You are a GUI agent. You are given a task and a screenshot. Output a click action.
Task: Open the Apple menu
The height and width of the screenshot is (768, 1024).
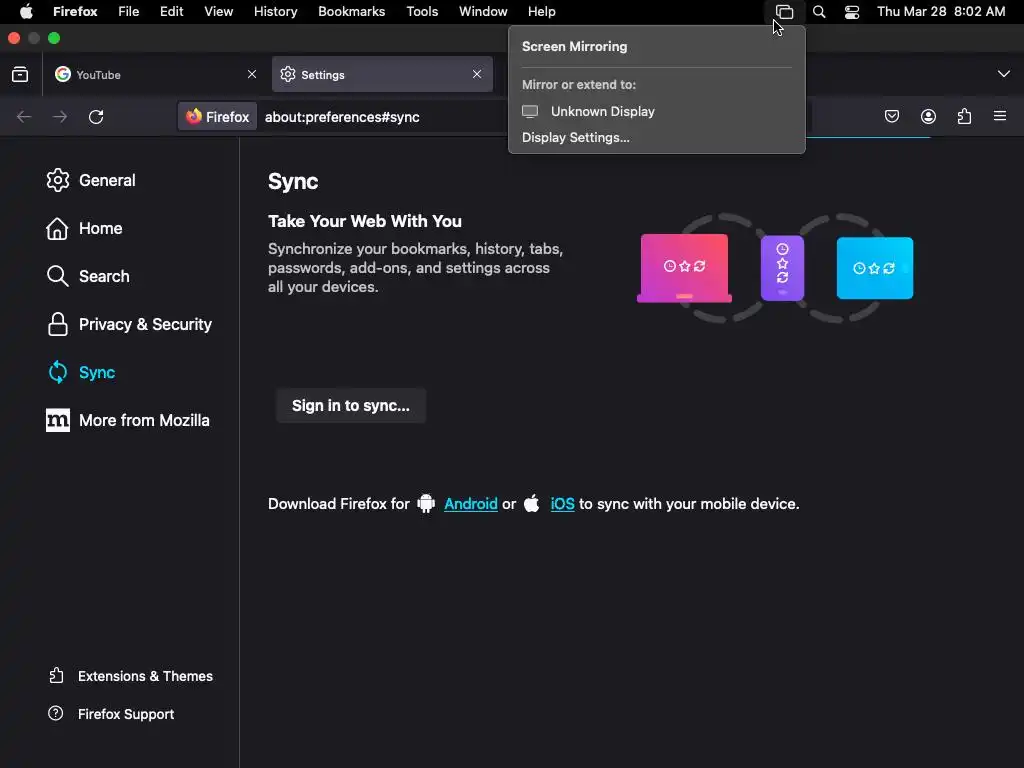tap(26, 12)
